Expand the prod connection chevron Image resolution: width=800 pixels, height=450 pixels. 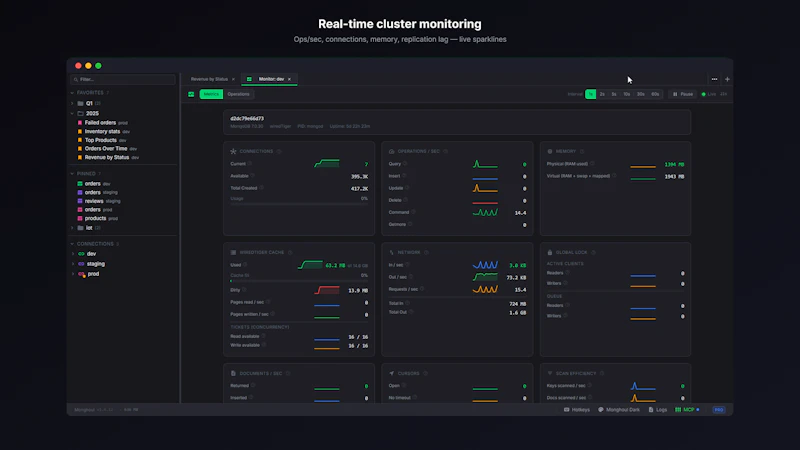[x=73, y=274]
